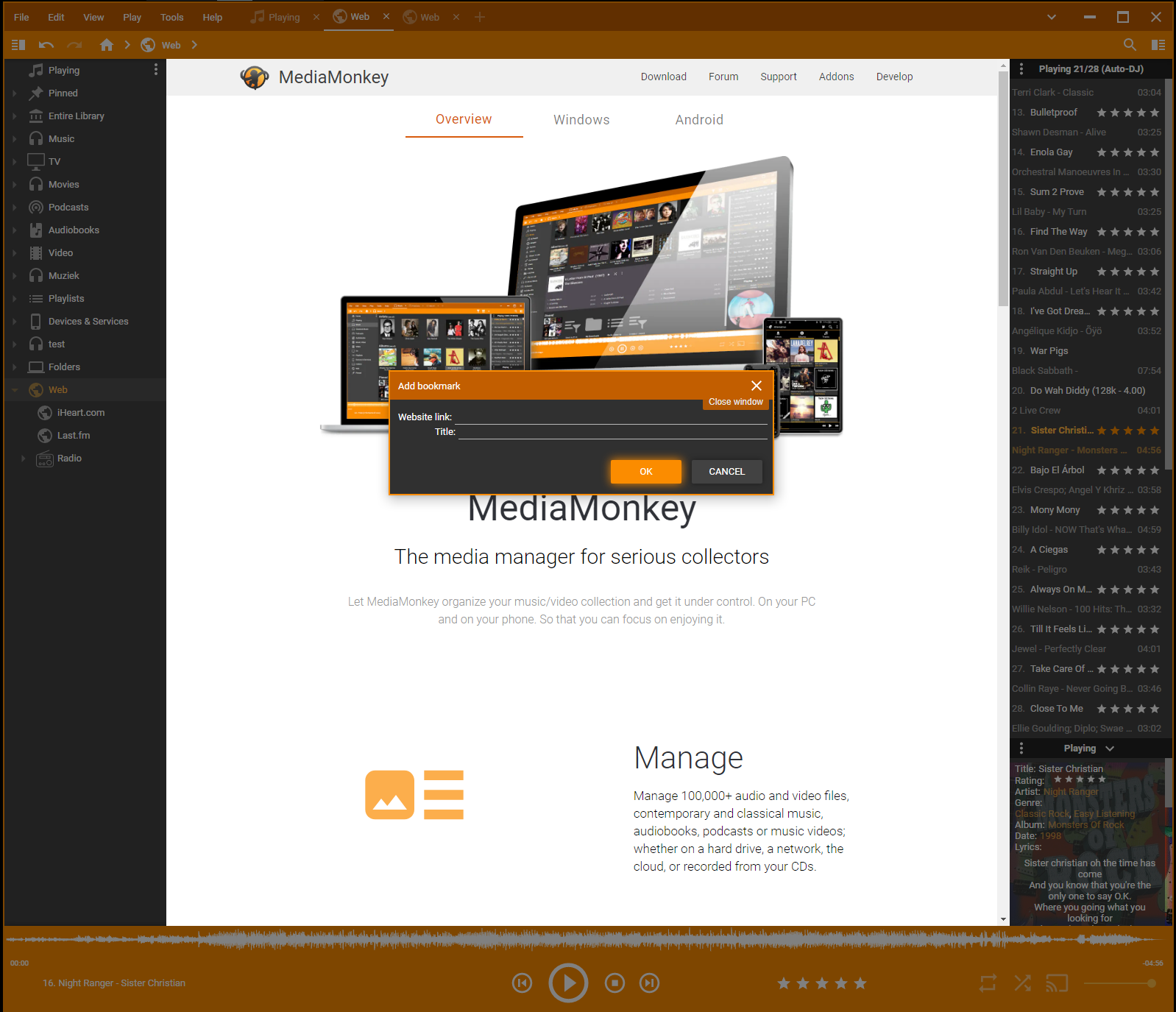Click the Home icon in navigation bar
1176x1012 pixels.
(107, 45)
